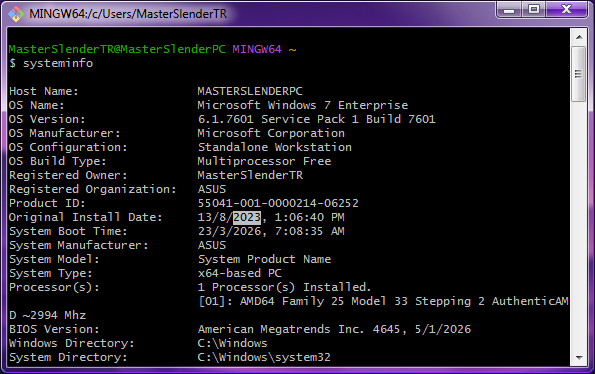Click 'C:\Windows\system32' value
The image size is (595, 374).
[264, 357]
